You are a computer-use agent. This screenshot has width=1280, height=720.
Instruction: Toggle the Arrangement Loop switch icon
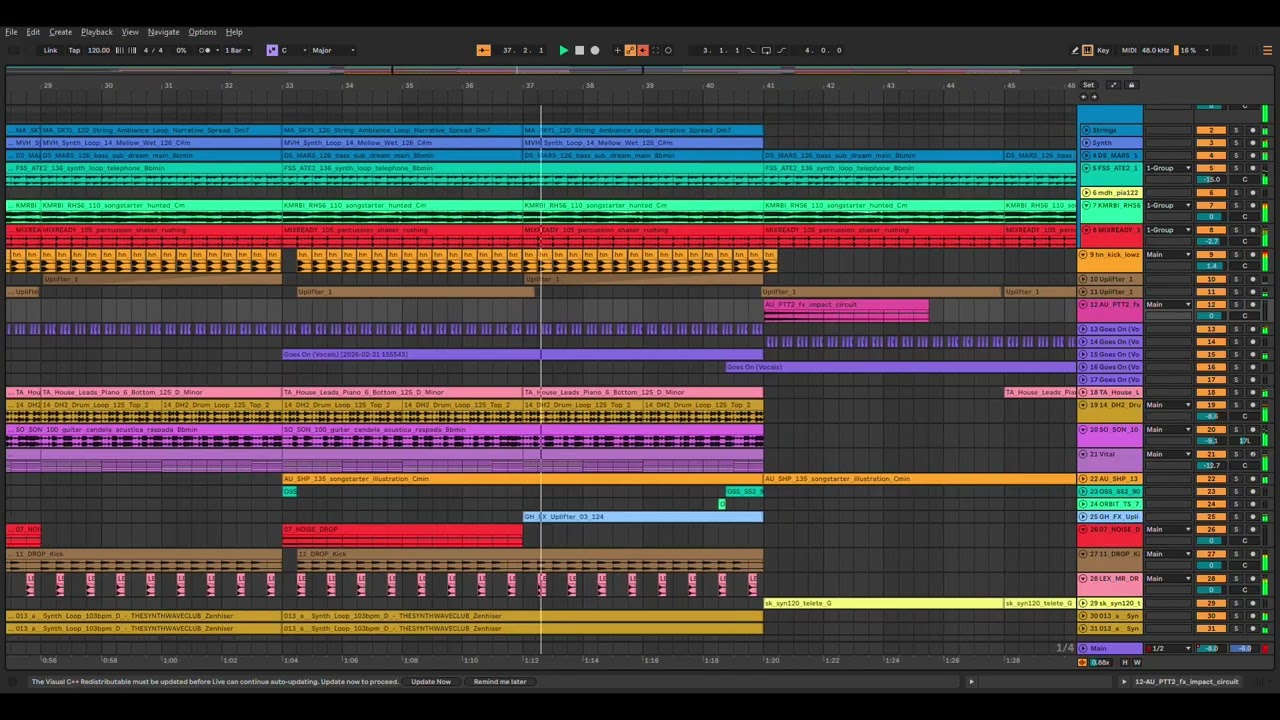tap(766, 50)
